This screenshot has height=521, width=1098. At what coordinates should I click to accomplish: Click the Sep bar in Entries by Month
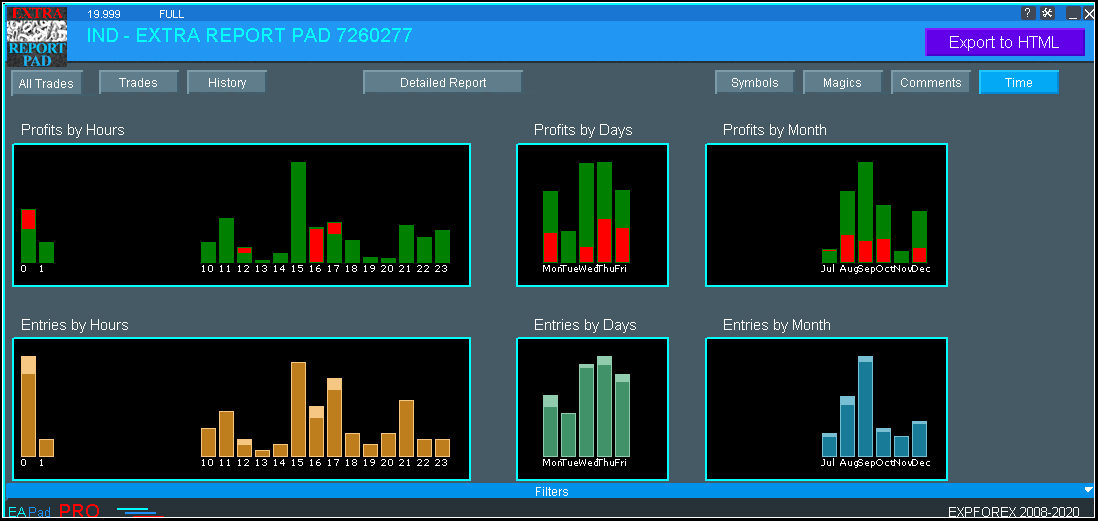(x=865, y=407)
